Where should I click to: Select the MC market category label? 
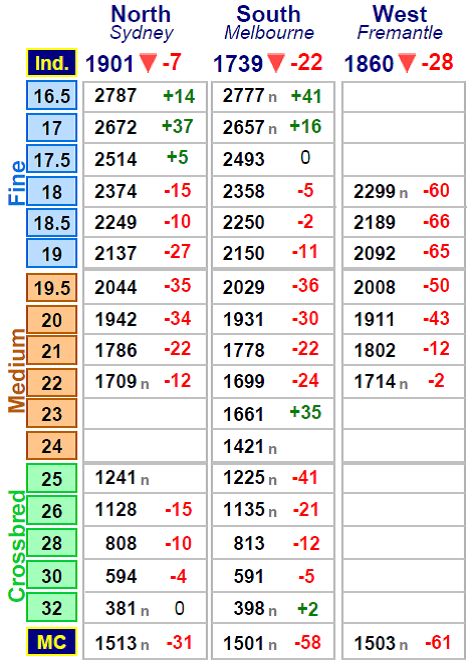pyautogui.click(x=51, y=641)
